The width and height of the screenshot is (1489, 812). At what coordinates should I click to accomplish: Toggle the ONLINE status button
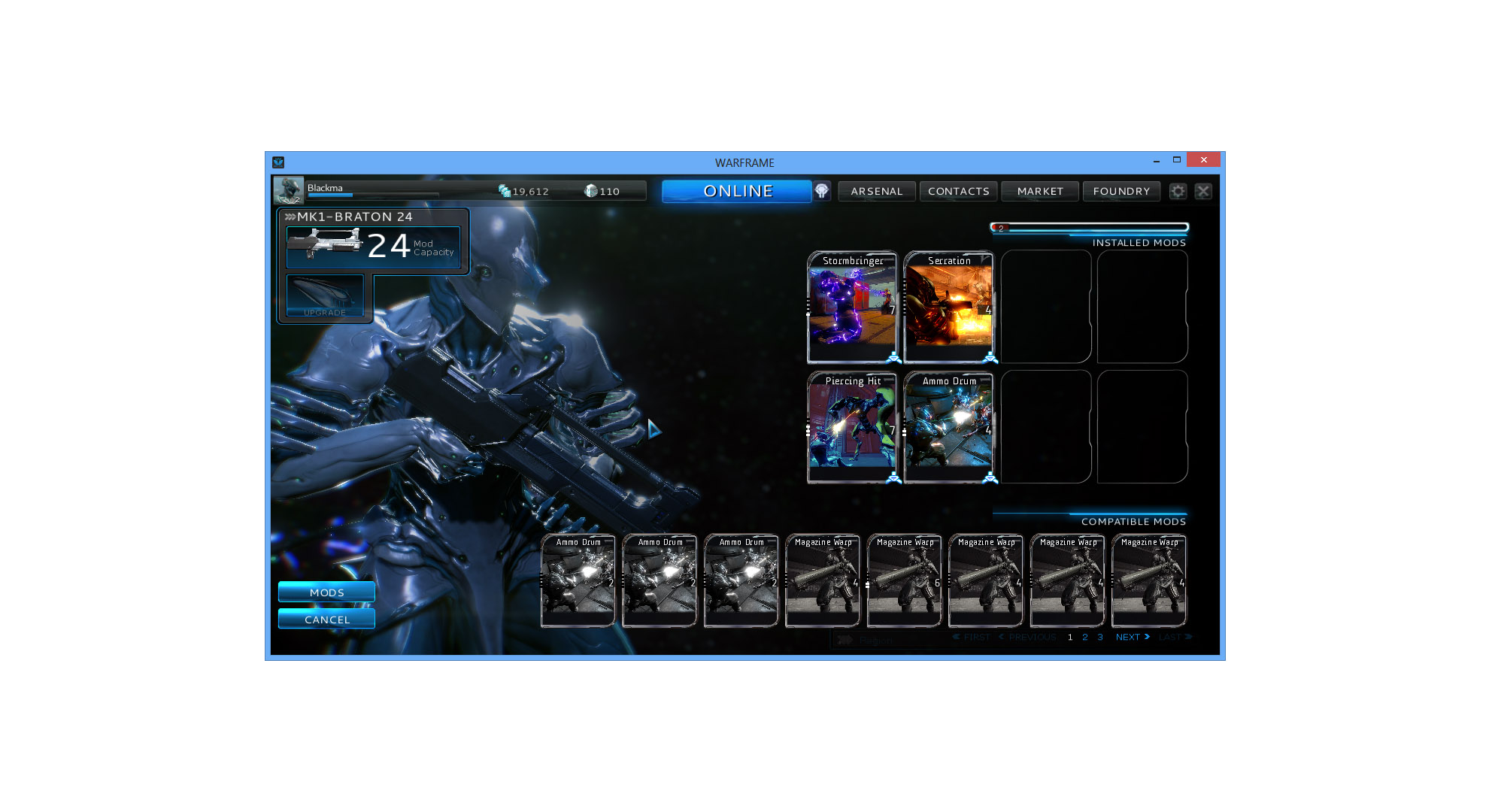[737, 191]
